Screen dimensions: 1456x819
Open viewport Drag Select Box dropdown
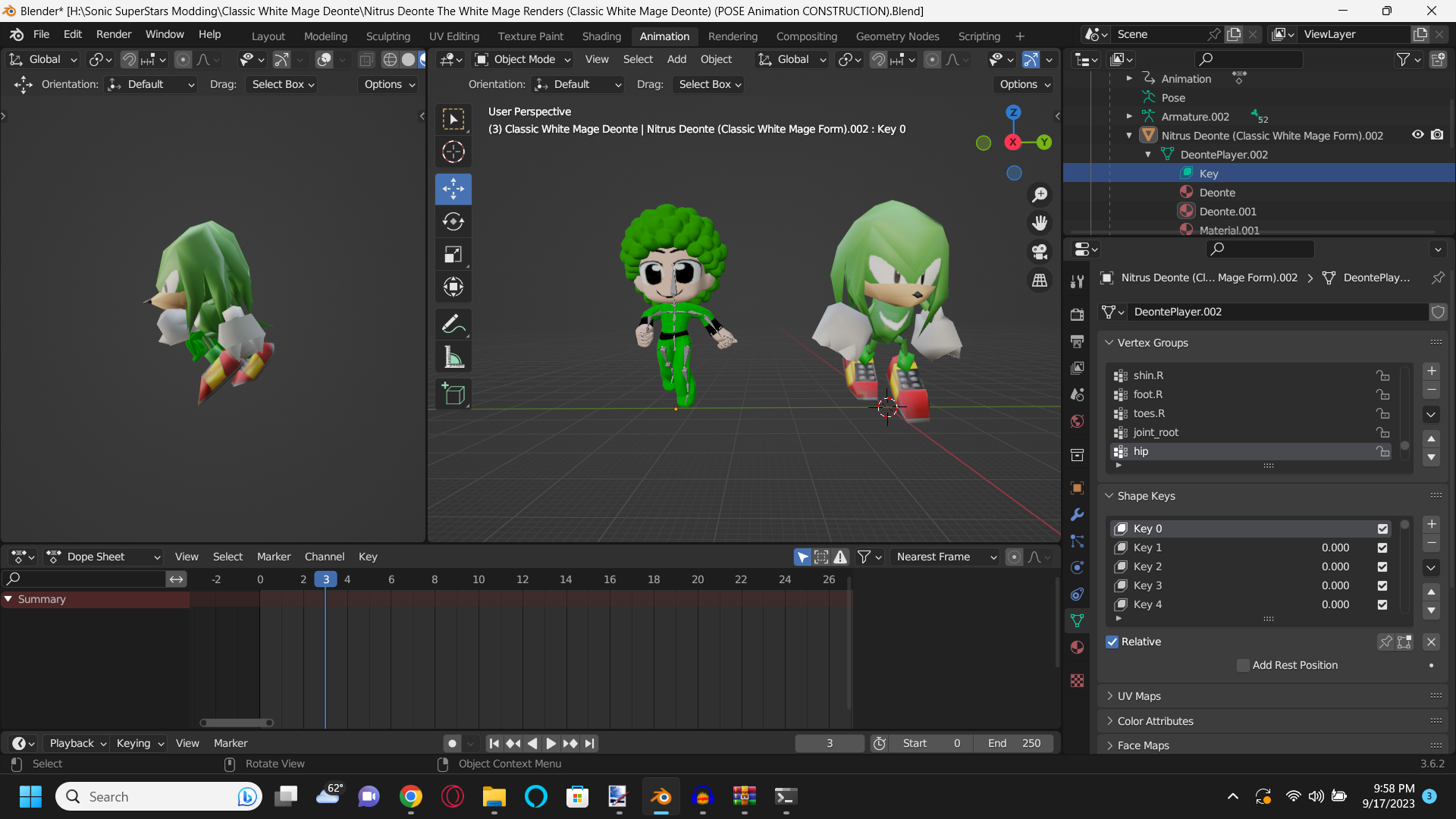[x=709, y=84]
